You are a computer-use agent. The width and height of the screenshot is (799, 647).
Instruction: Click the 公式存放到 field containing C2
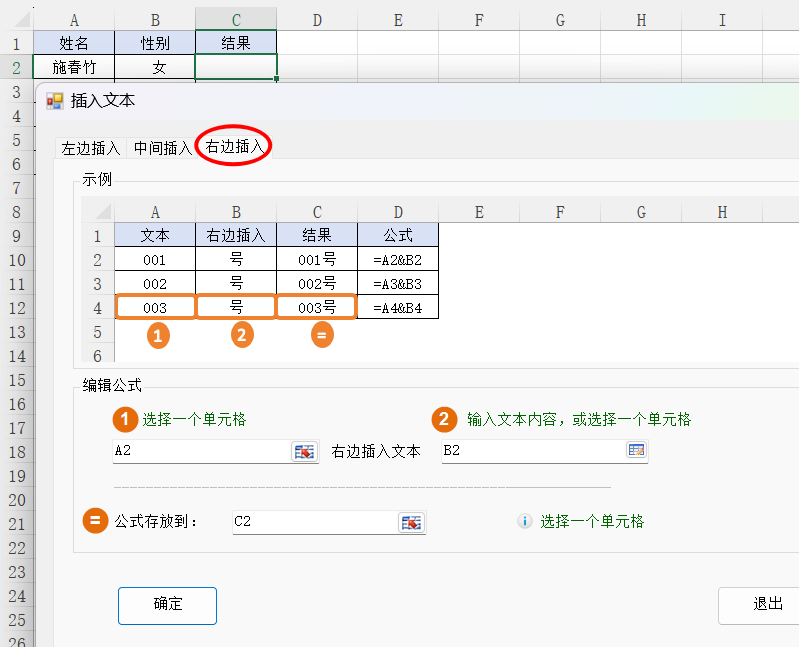click(312, 522)
